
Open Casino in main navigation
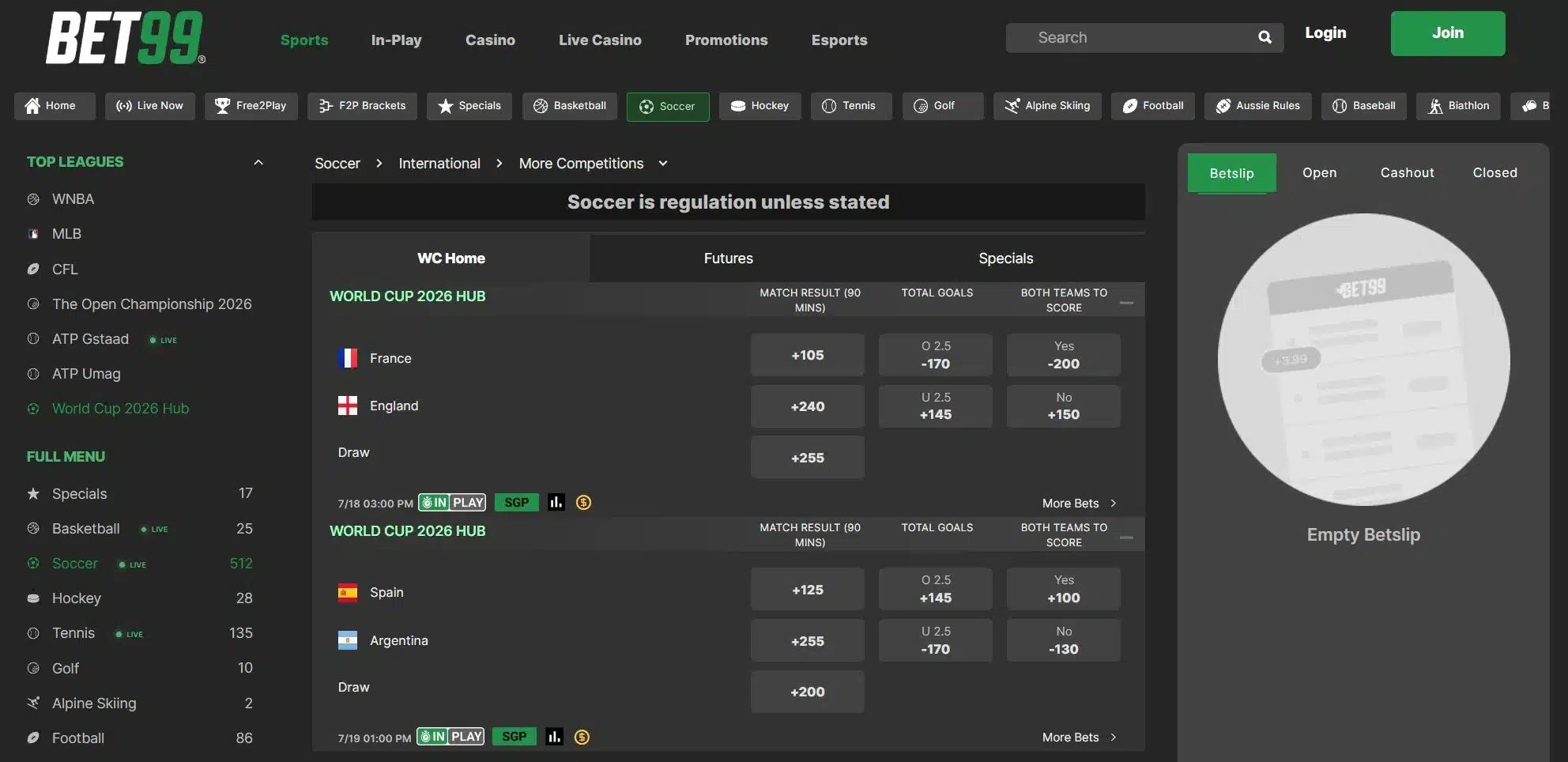coord(490,40)
